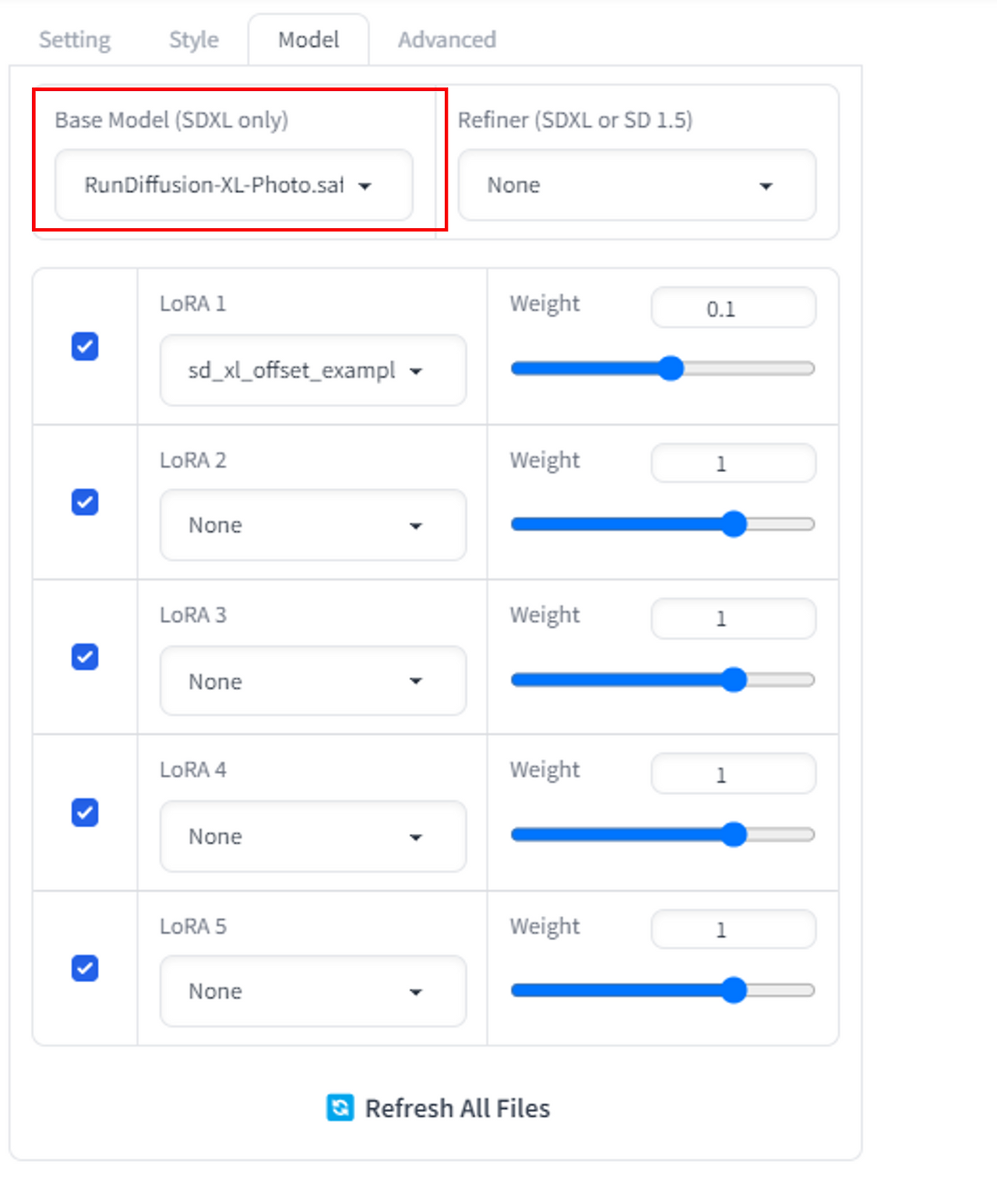
Task: Disable the LoRA 3 checkbox
Action: coord(85,657)
